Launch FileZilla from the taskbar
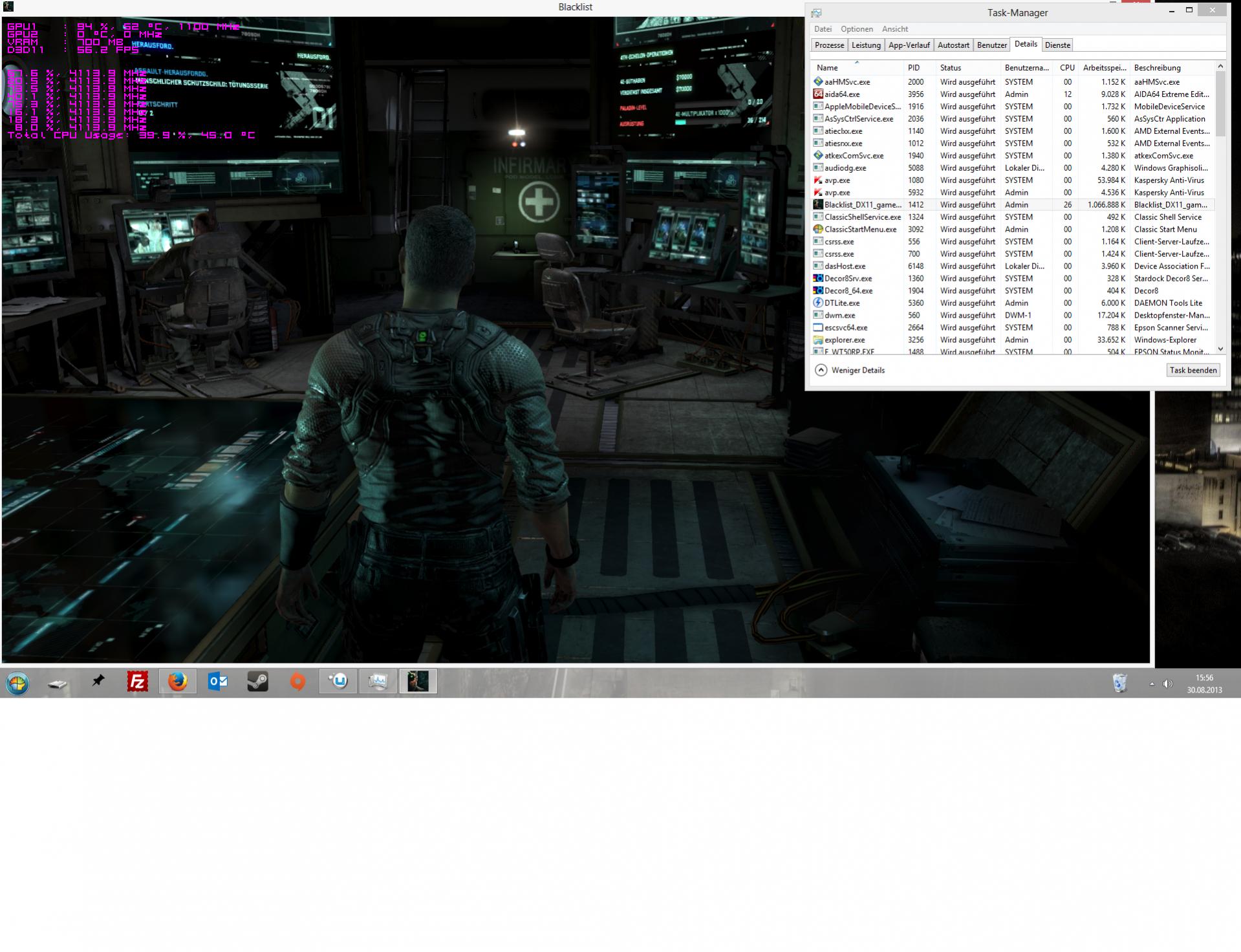1241x952 pixels. [138, 682]
